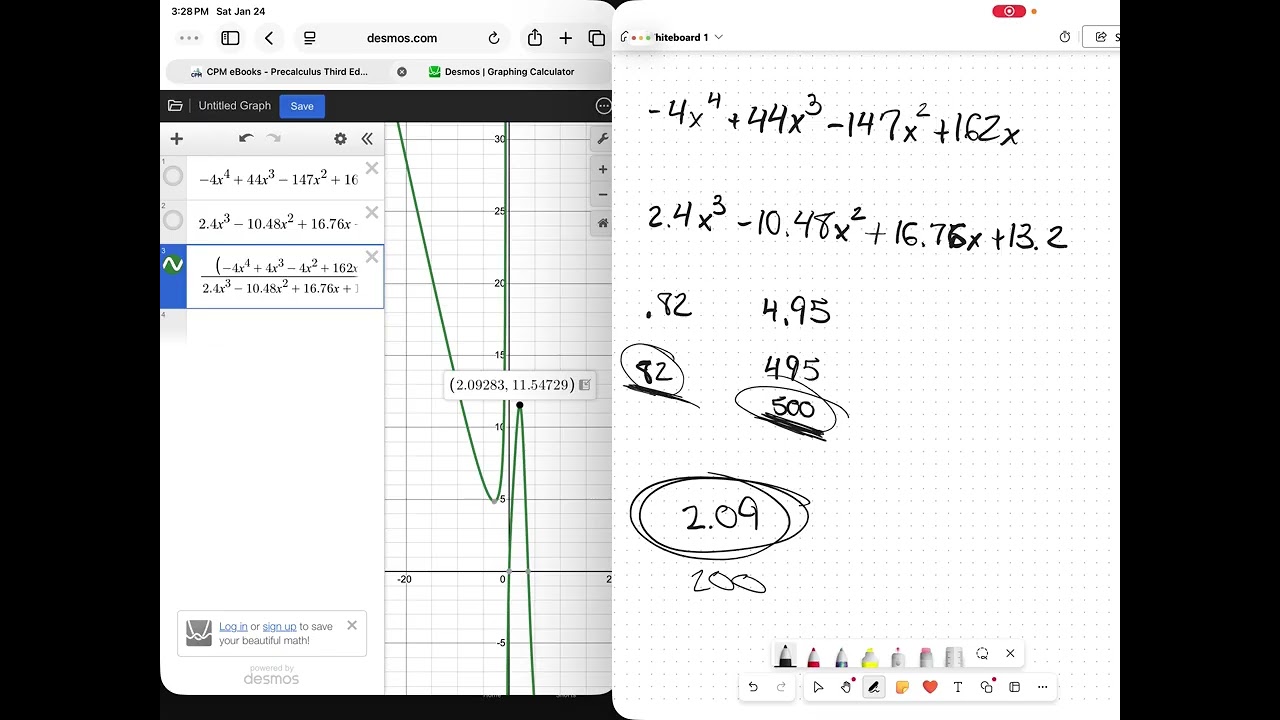Screen dimensions: 1280x720
Task: Toggle the ruler tool in Whiteboard
Action: [x=954, y=655]
